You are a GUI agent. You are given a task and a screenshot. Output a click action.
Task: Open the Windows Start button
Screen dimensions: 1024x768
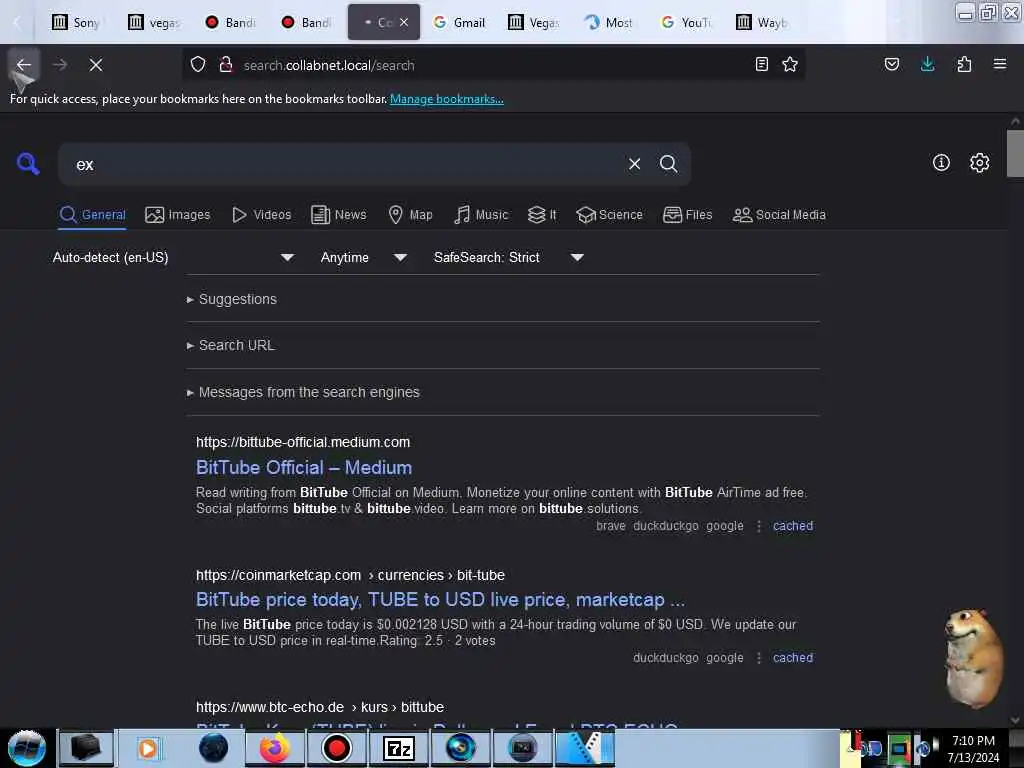coord(27,748)
